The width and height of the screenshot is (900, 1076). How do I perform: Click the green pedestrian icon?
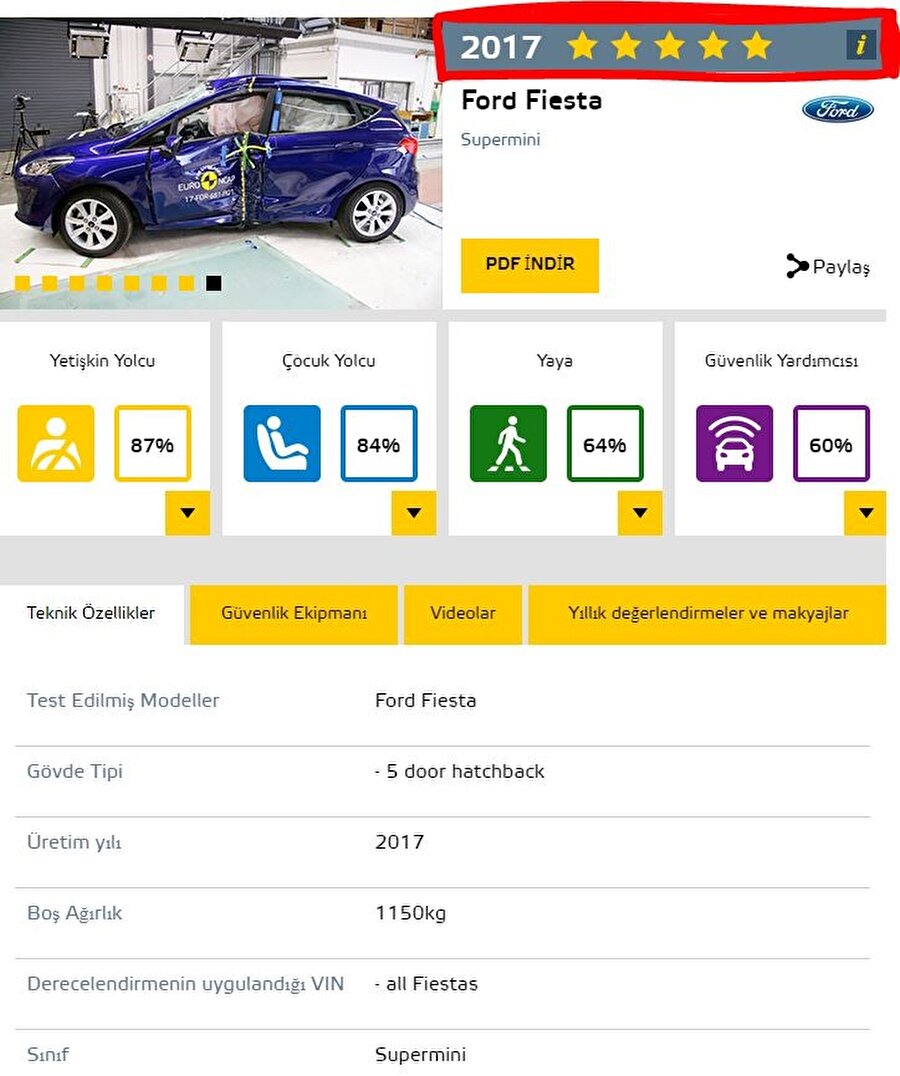[x=508, y=443]
